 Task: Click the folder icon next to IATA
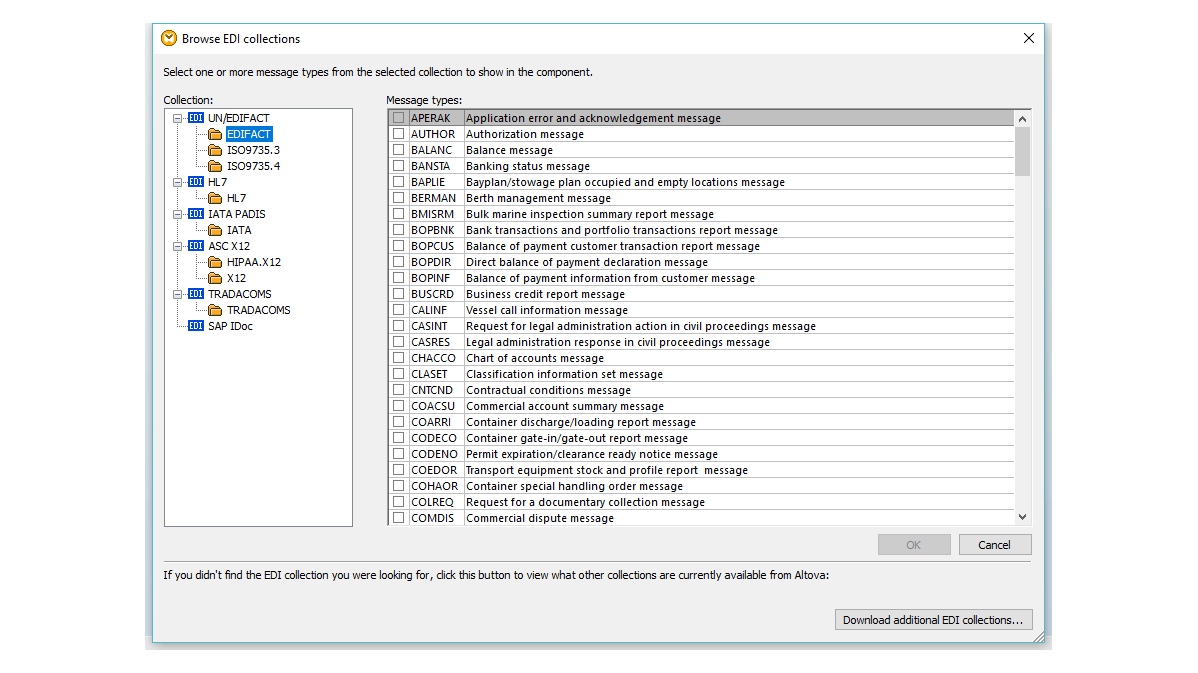point(215,231)
